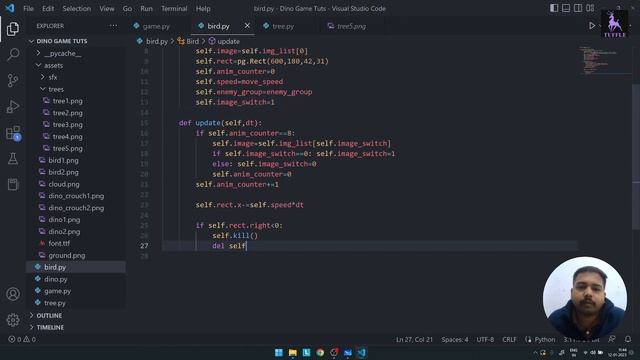Open Chrome in taskbar
Screen dimensions: 640x360
(320, 352)
